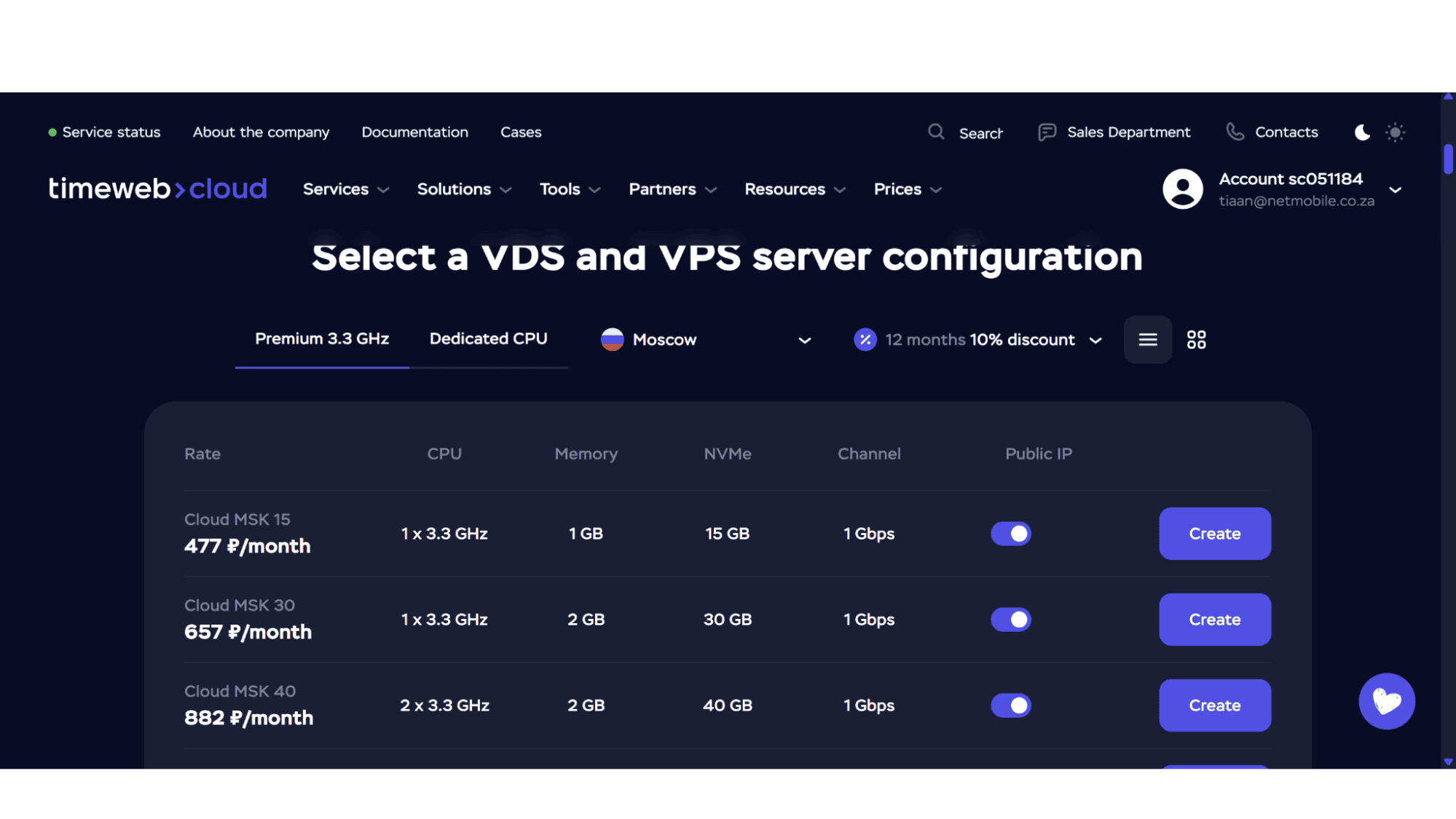
Task: Create the Cloud MSK 30 server
Action: pyautogui.click(x=1215, y=620)
